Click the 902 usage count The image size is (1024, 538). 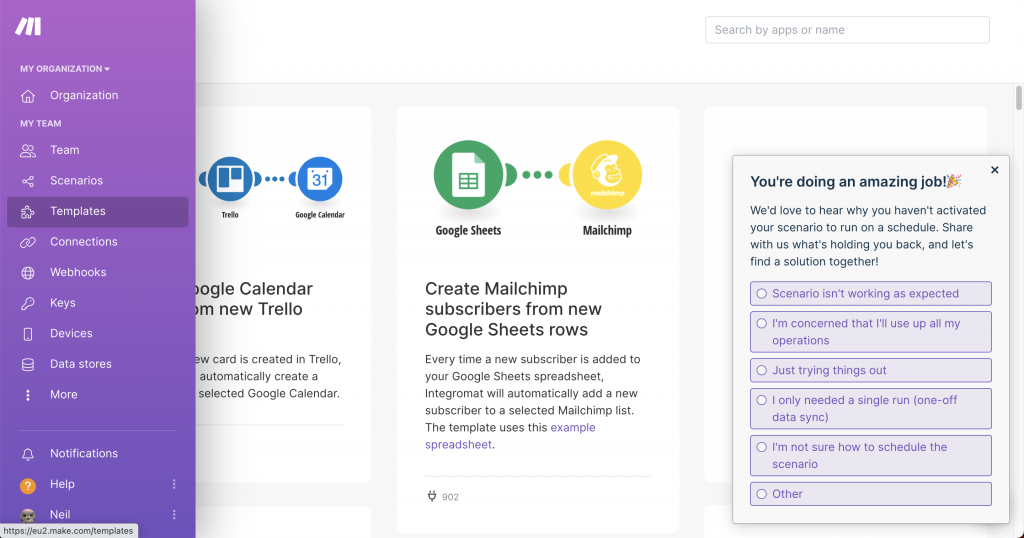pos(450,497)
